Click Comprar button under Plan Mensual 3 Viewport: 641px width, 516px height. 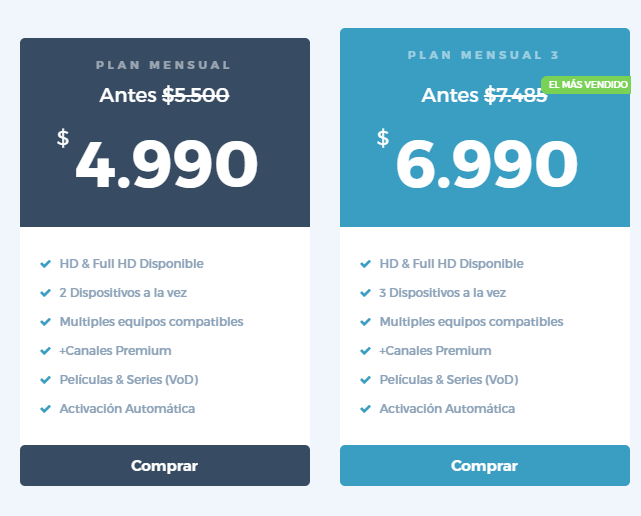click(x=484, y=466)
